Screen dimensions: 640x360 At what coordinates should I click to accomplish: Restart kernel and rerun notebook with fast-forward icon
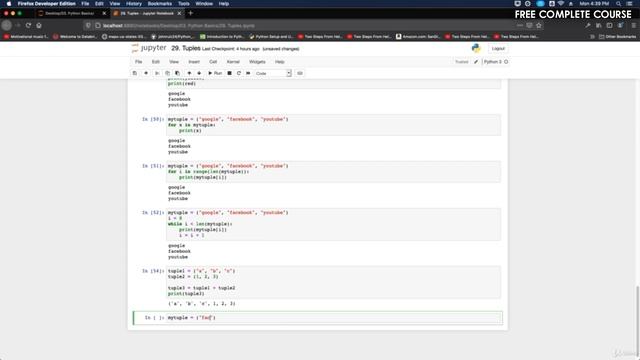(248, 73)
